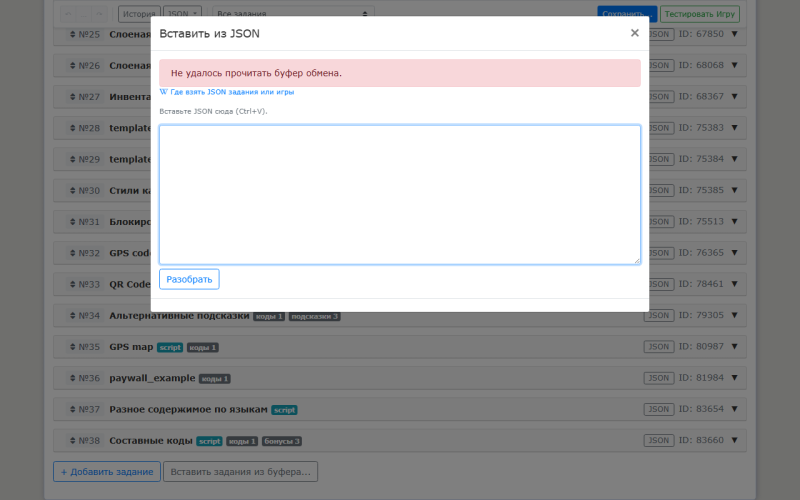Grab drag handle of task №26
Viewport: 800px width, 500px height.
coord(72,65)
